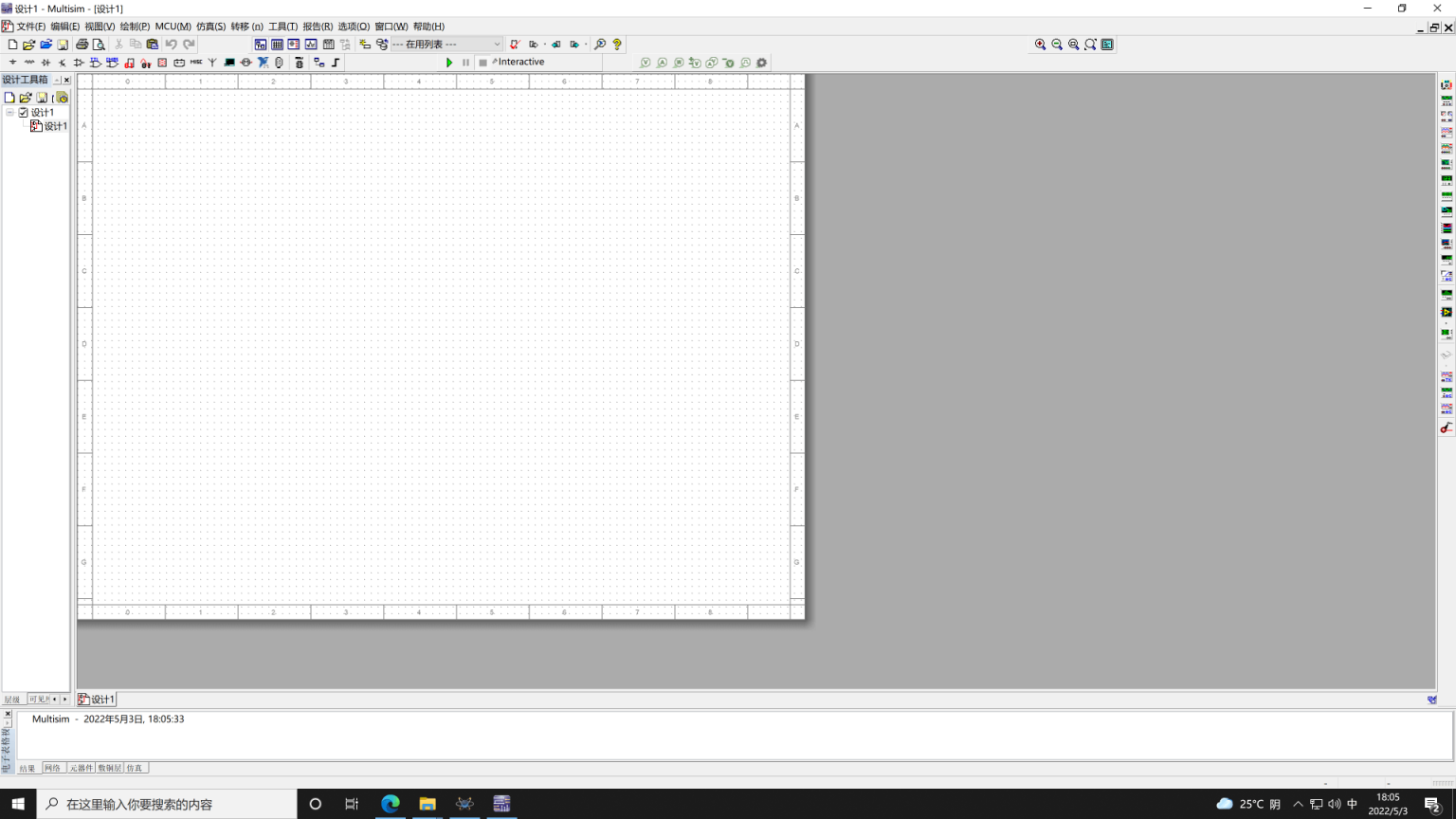Image resolution: width=1456 pixels, height=819 pixels.
Task: Close the 设计工具箱 panel
Action: click(x=66, y=80)
